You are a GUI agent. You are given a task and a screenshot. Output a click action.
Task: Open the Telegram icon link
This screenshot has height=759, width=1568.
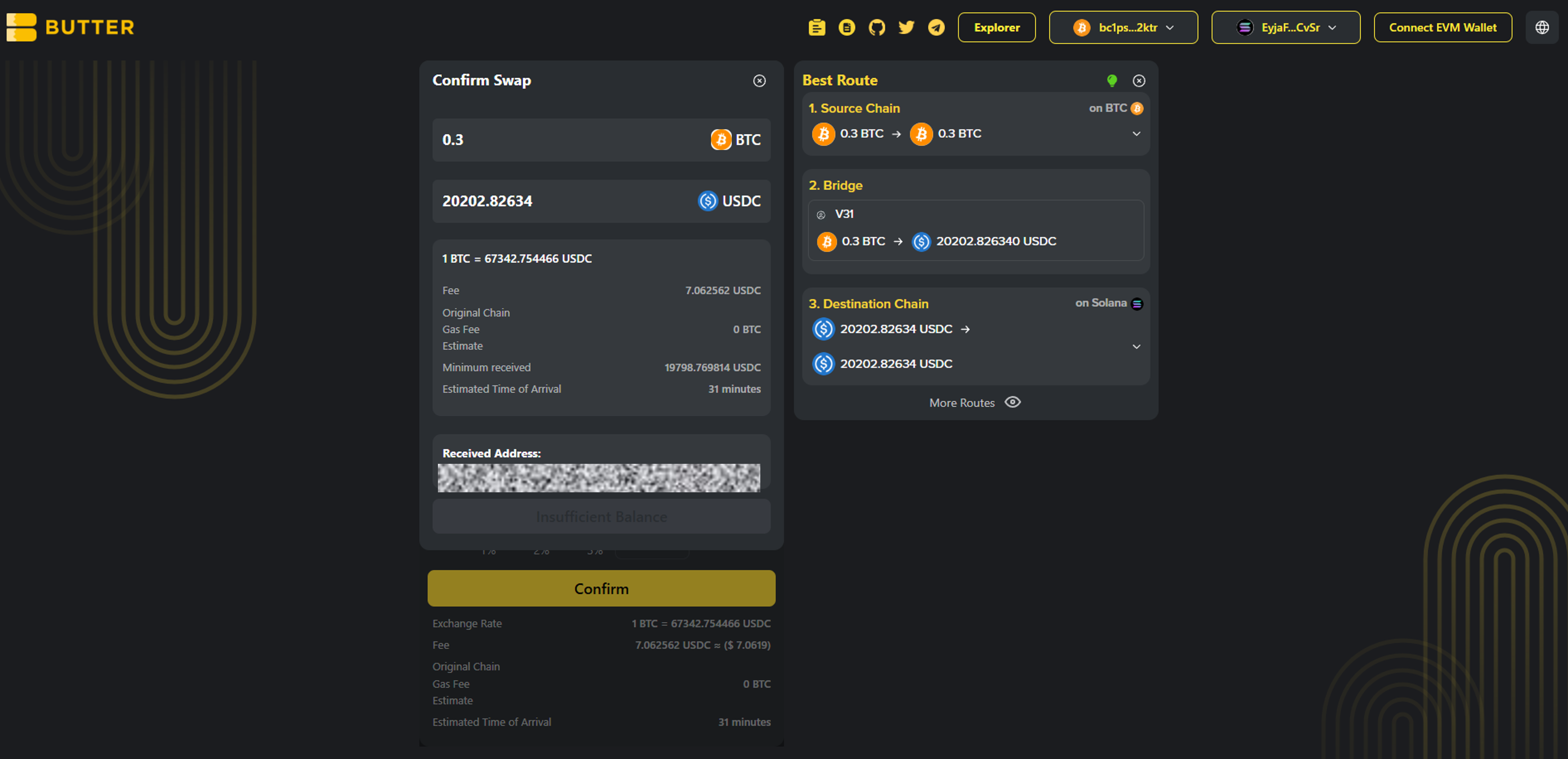pos(936,28)
